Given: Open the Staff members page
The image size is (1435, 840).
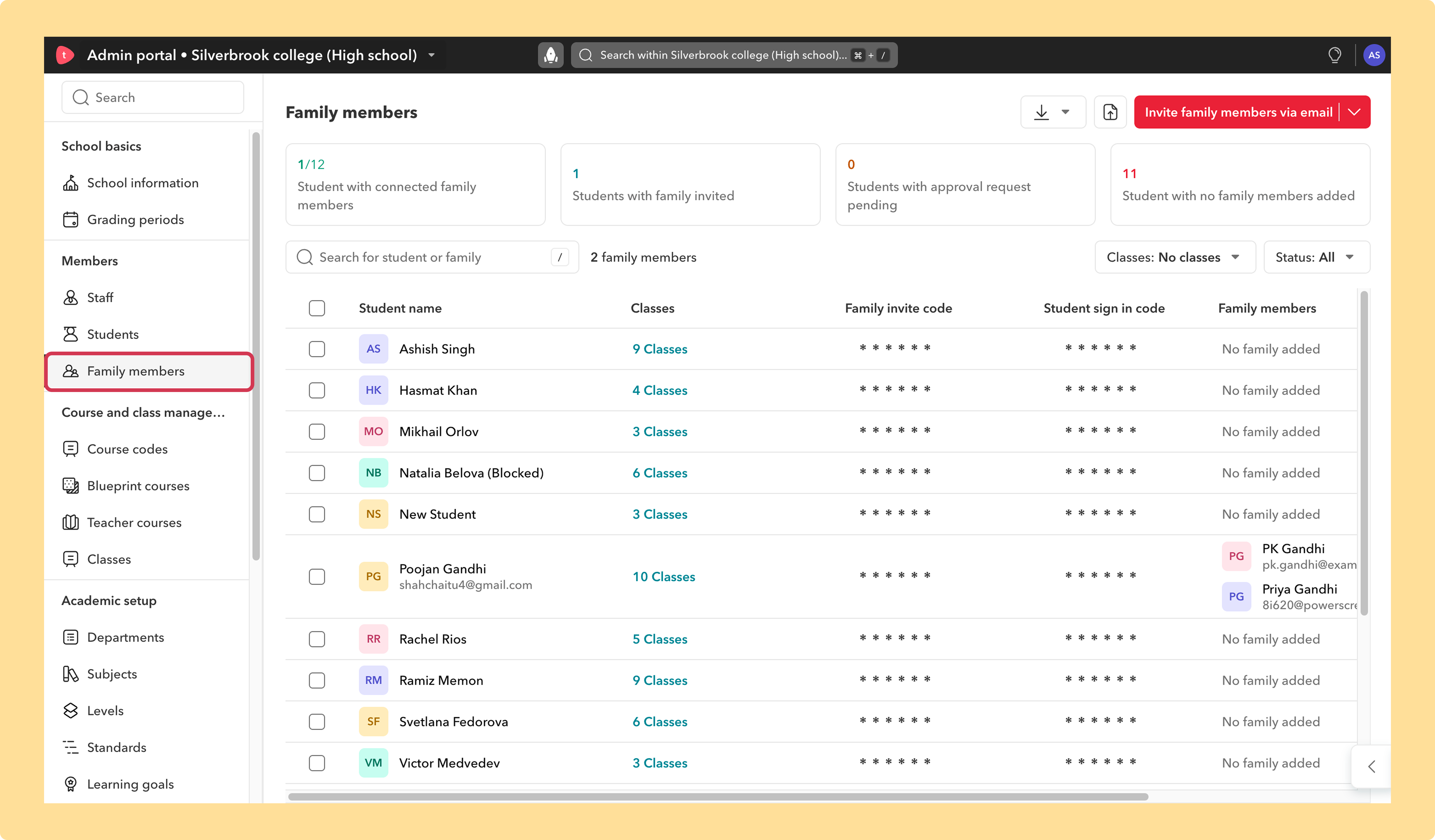Looking at the screenshot, I should pos(100,297).
